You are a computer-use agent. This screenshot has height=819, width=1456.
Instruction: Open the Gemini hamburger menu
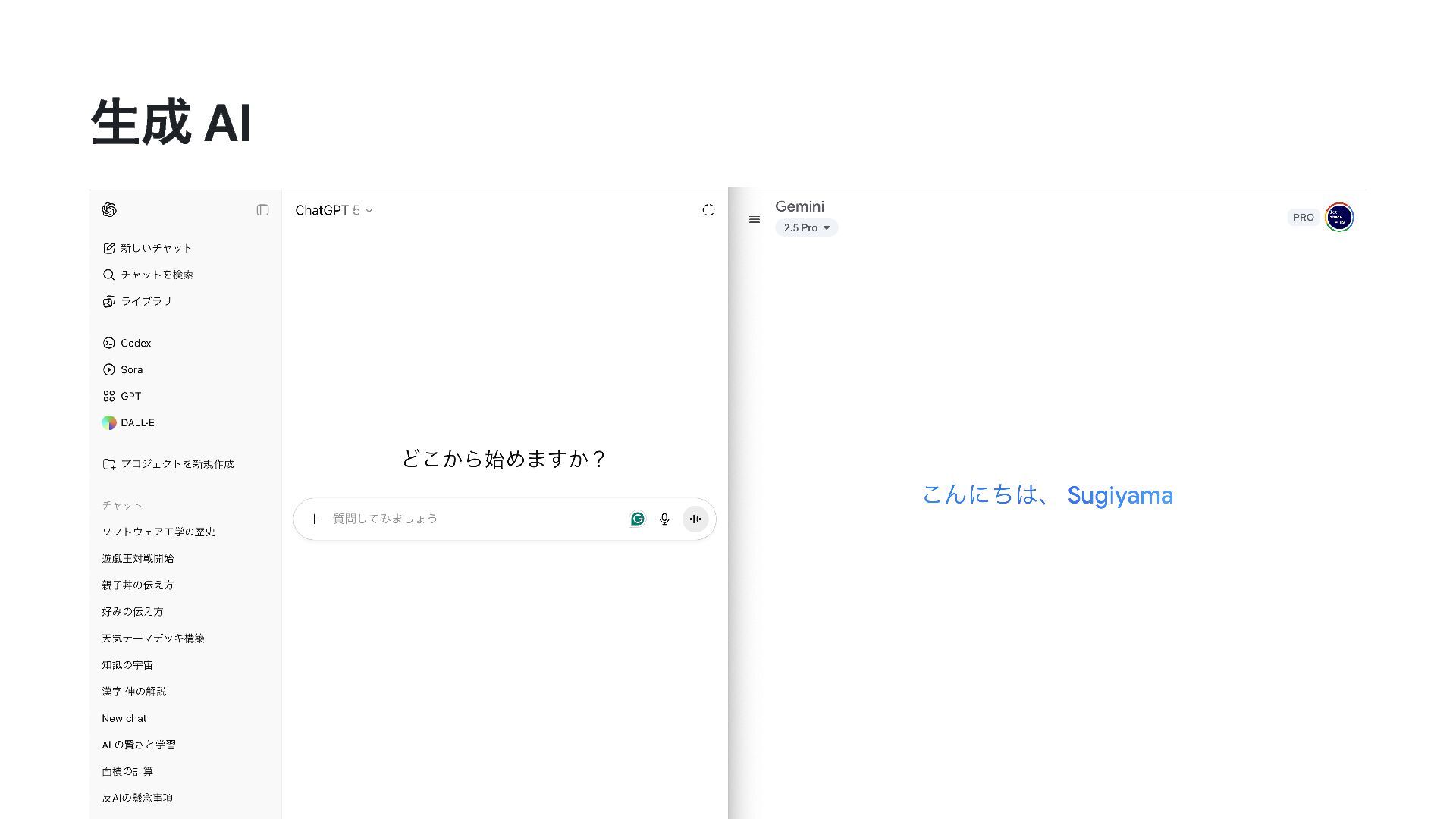click(x=755, y=219)
